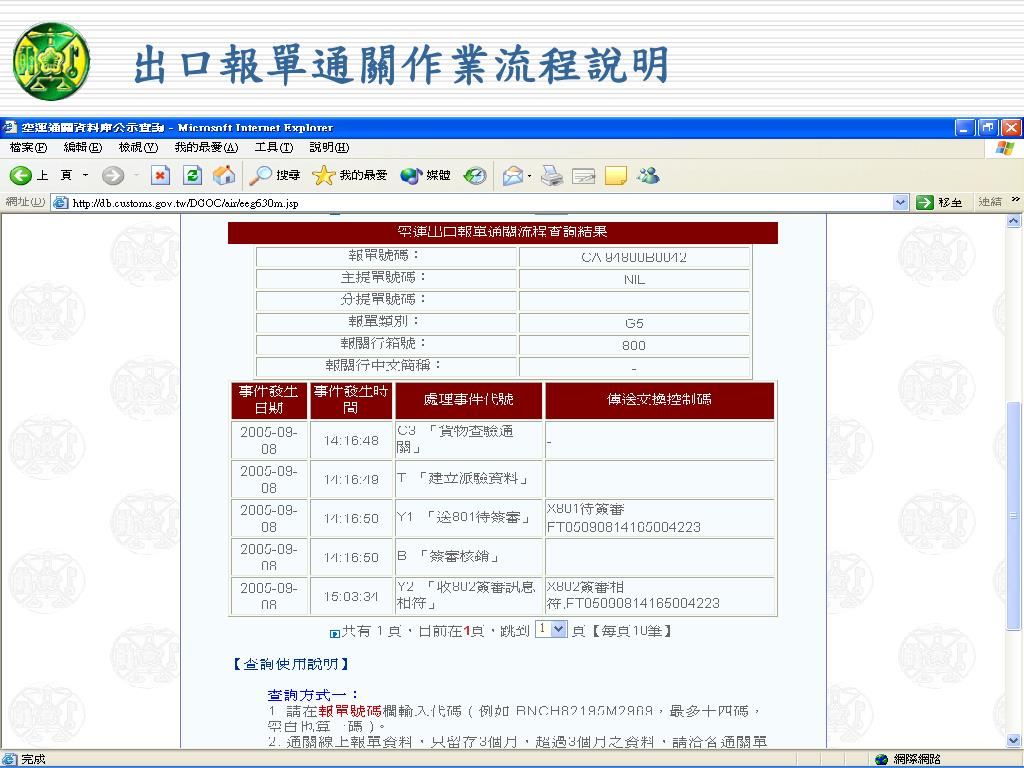
Task: Click the vertical scrollbar down arrow
Action: coord(1013,740)
